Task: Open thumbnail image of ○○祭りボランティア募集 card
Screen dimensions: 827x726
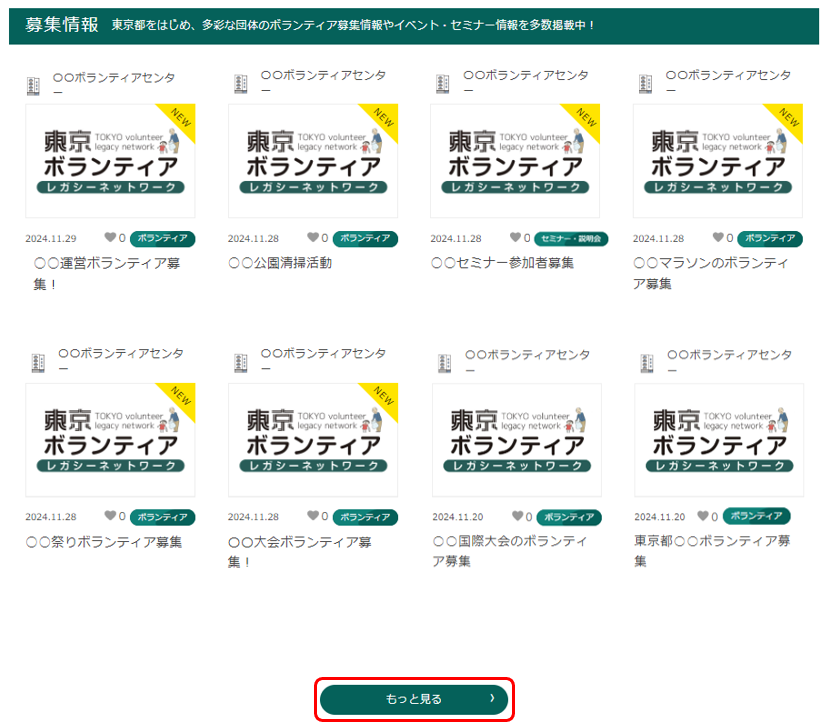Action: [x=110, y=439]
